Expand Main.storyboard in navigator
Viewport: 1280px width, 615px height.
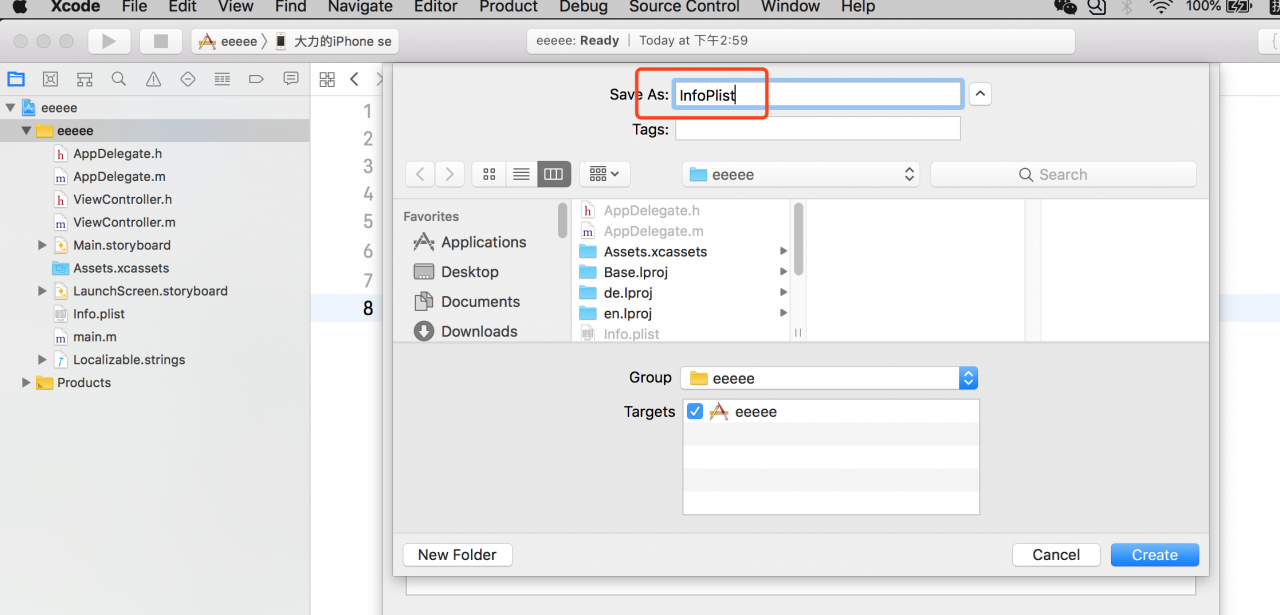pyautogui.click(x=42, y=245)
